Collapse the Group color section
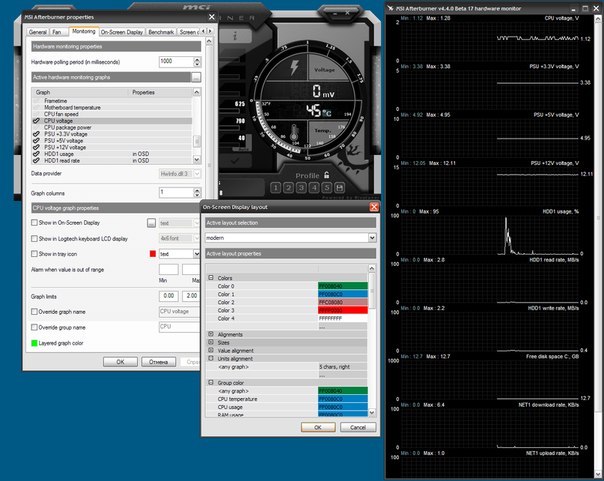The height and width of the screenshot is (481, 604). click(211, 382)
